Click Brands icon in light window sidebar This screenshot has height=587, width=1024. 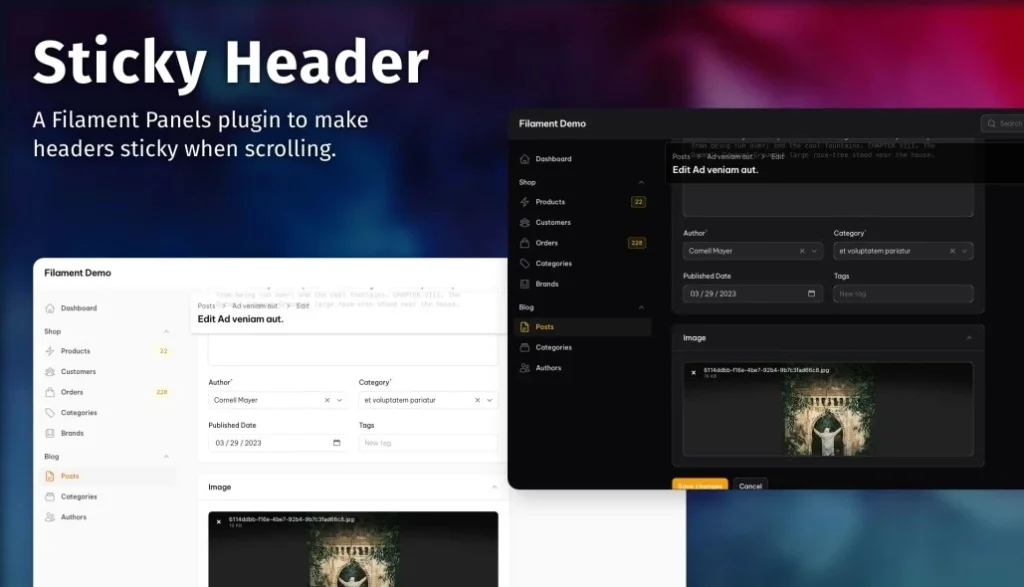tap(50, 433)
